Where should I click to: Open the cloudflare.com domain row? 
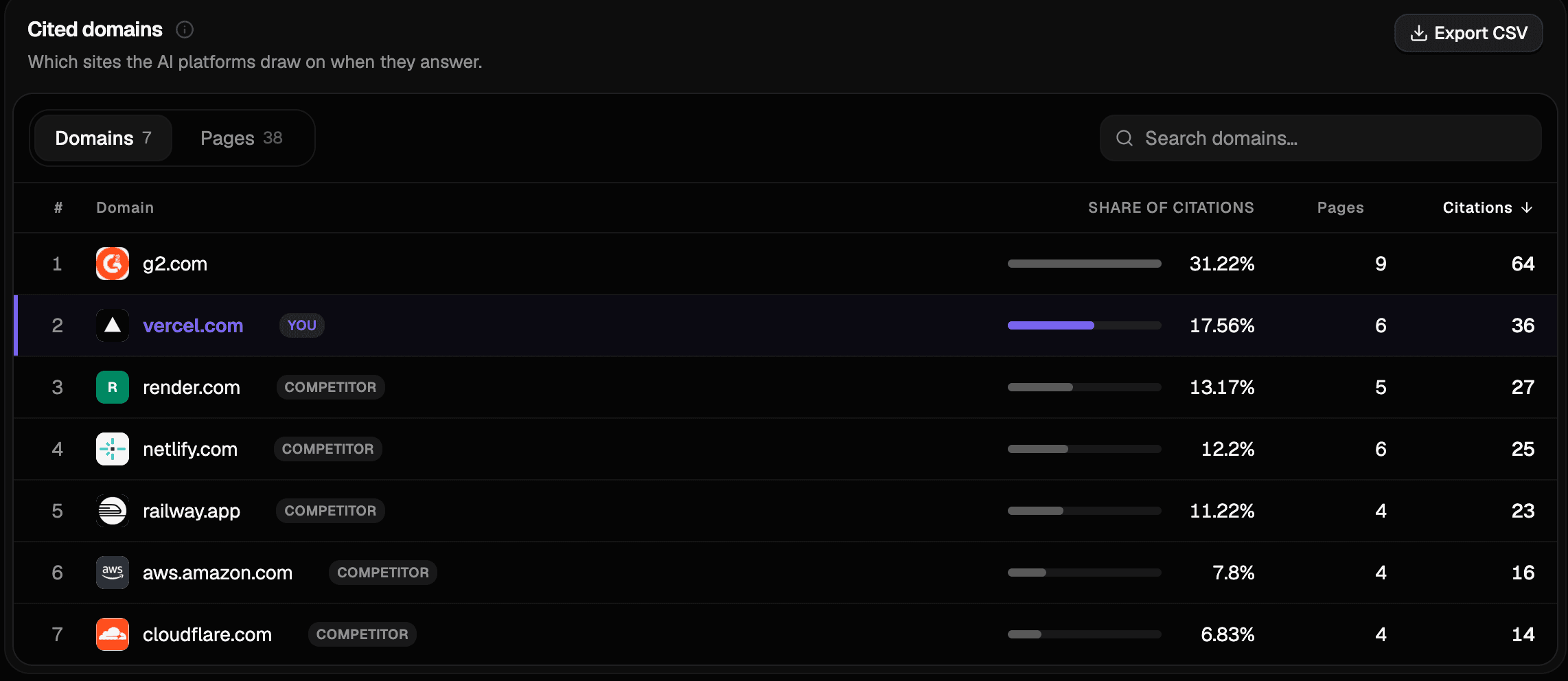click(x=785, y=634)
